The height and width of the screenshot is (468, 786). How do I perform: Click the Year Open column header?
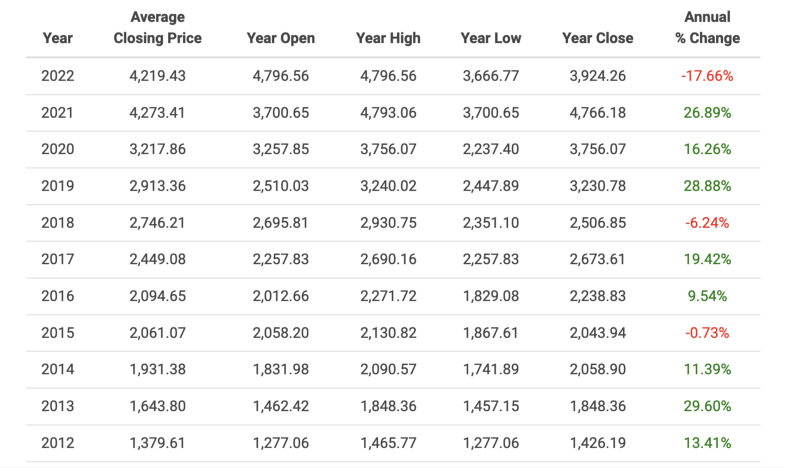280,39
